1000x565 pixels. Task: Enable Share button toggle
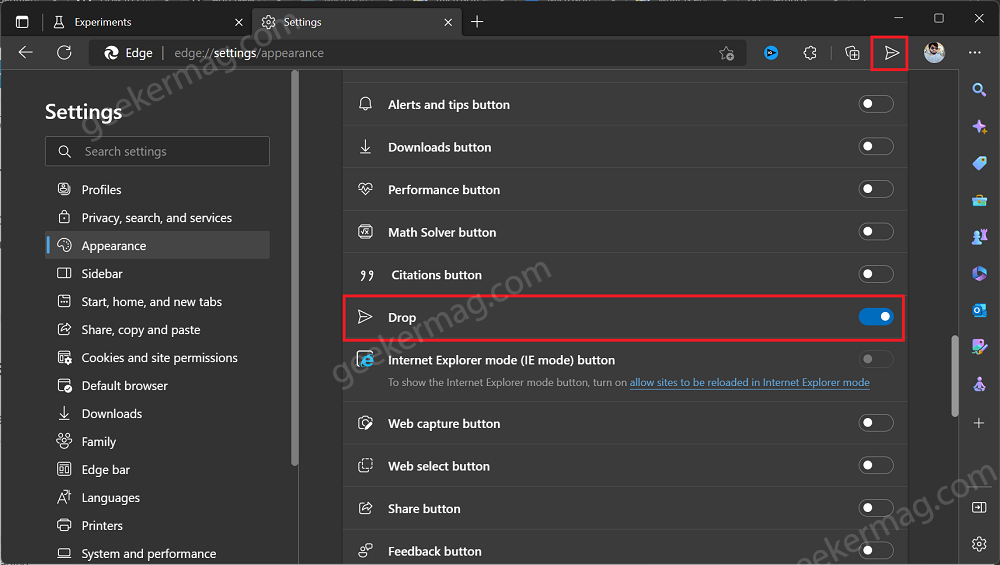pyautogui.click(x=876, y=508)
